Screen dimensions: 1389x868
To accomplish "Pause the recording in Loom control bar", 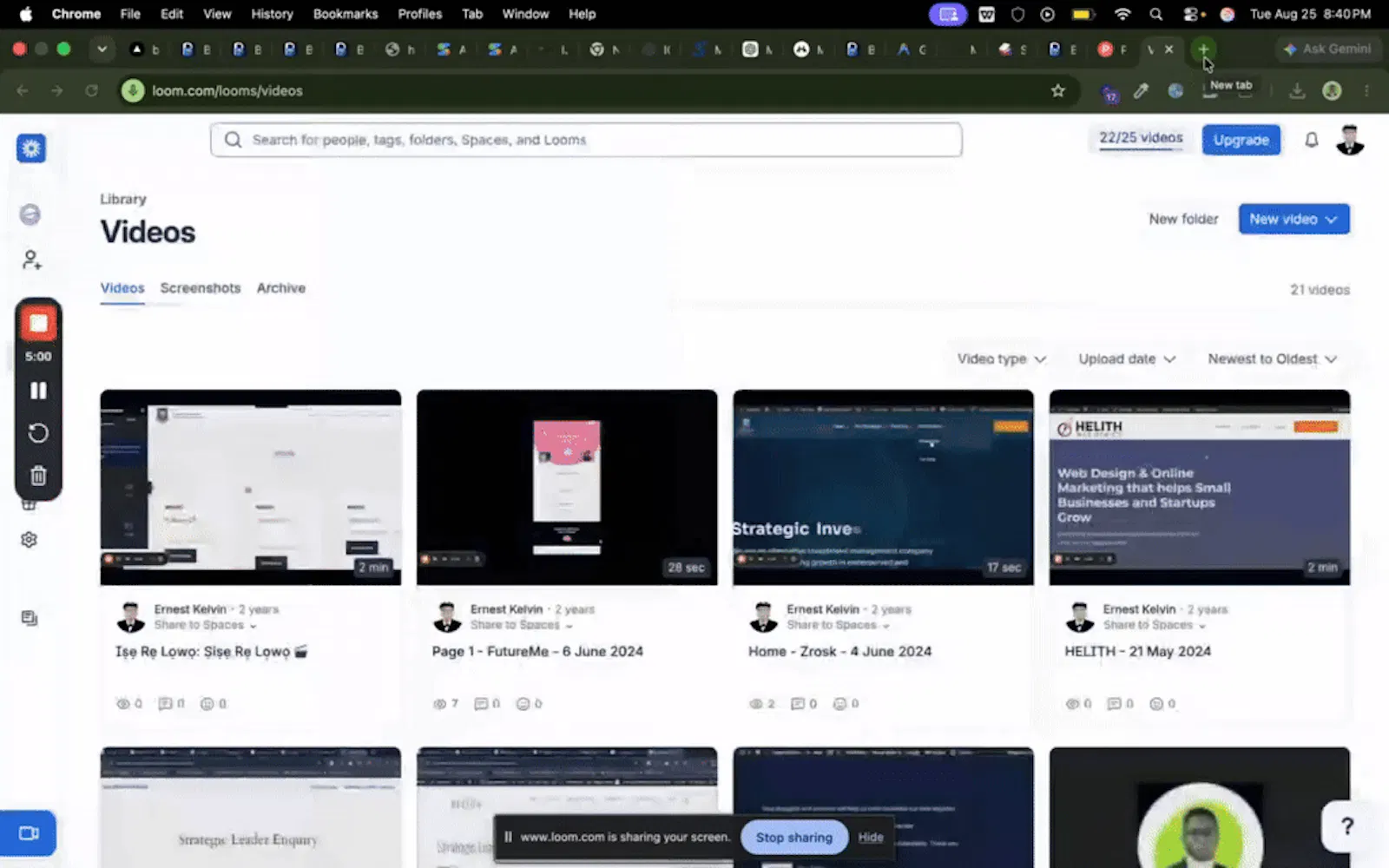I will (38, 391).
